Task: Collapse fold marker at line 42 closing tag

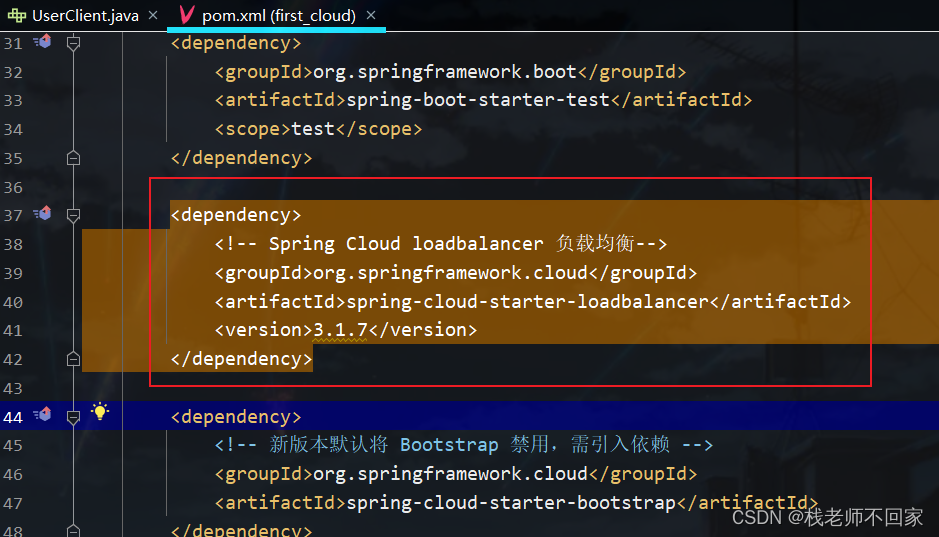Action: [73, 359]
